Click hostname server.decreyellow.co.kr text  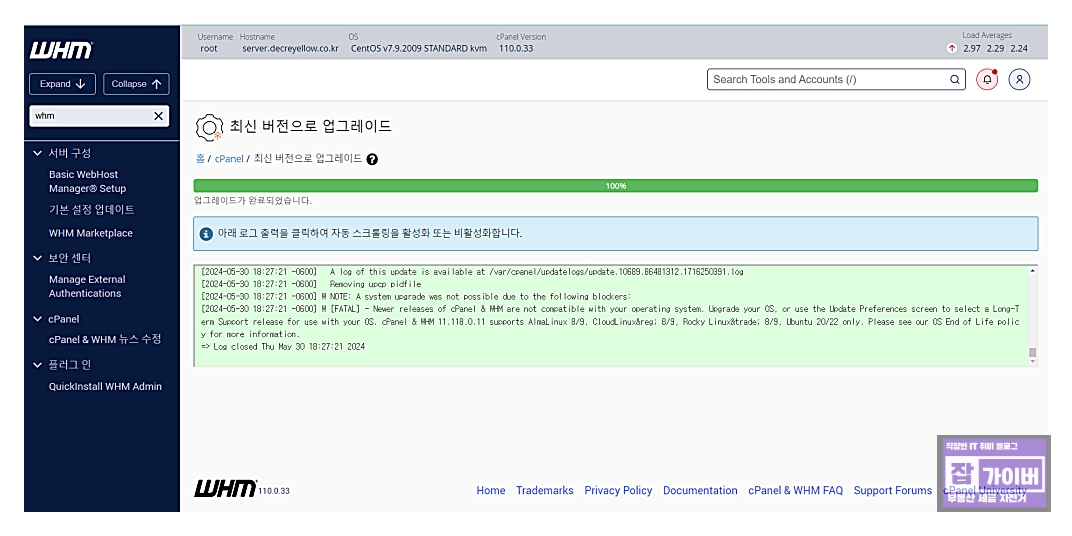click(290, 49)
